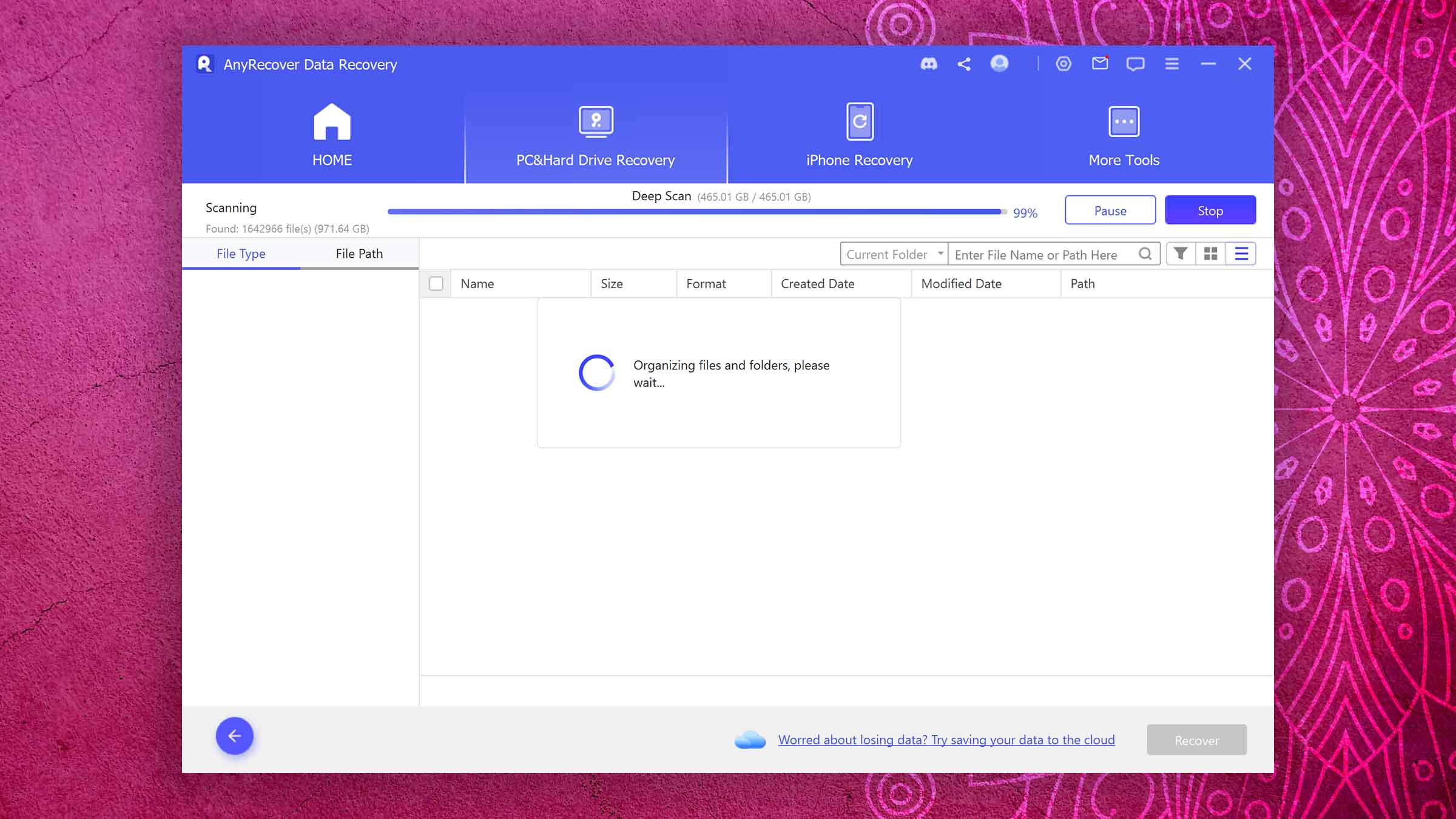Open the cloud data saving link
Image resolution: width=1456 pixels, height=819 pixels.
(946, 740)
